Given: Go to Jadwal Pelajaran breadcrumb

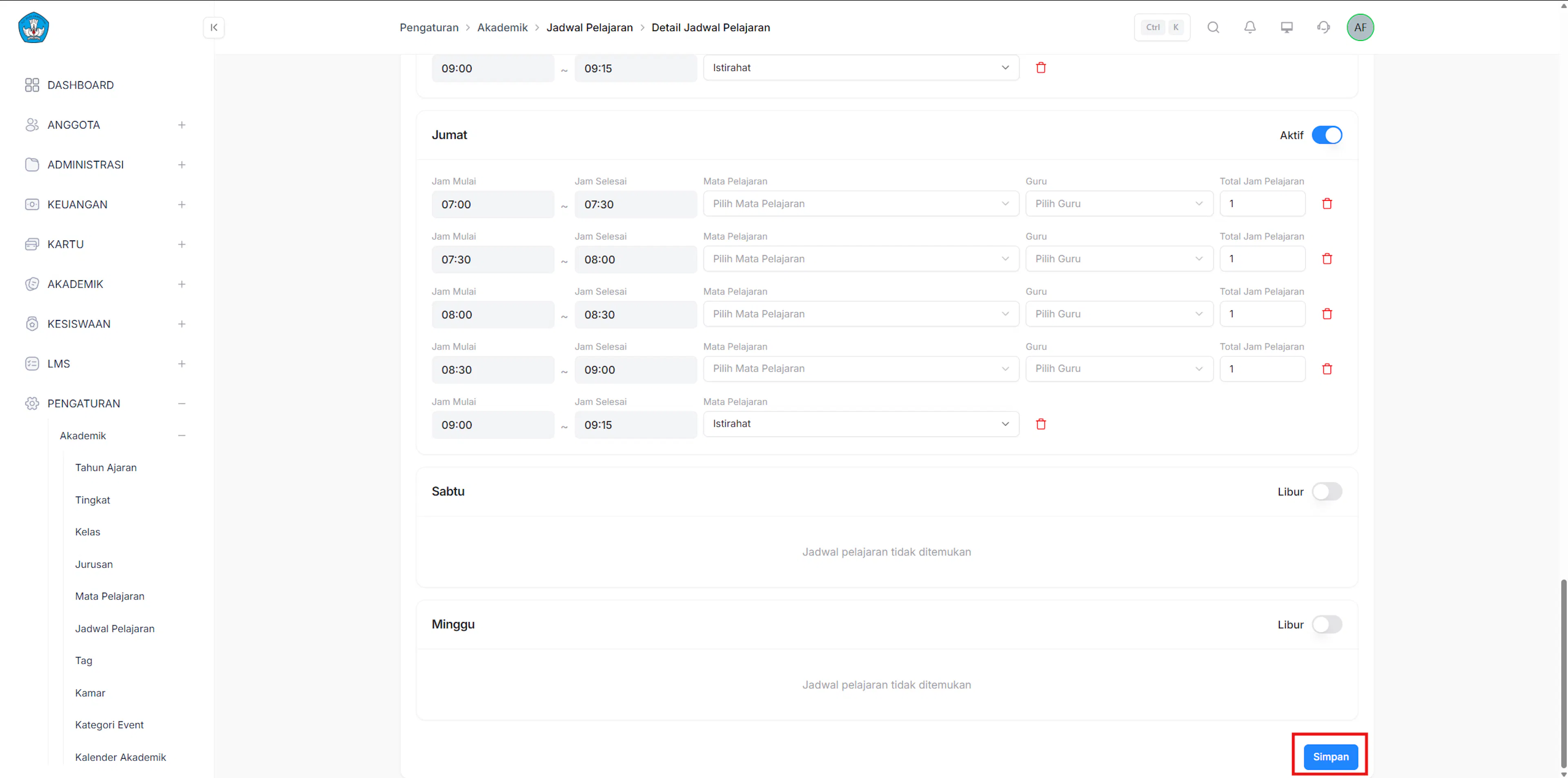Looking at the screenshot, I should click(x=589, y=27).
